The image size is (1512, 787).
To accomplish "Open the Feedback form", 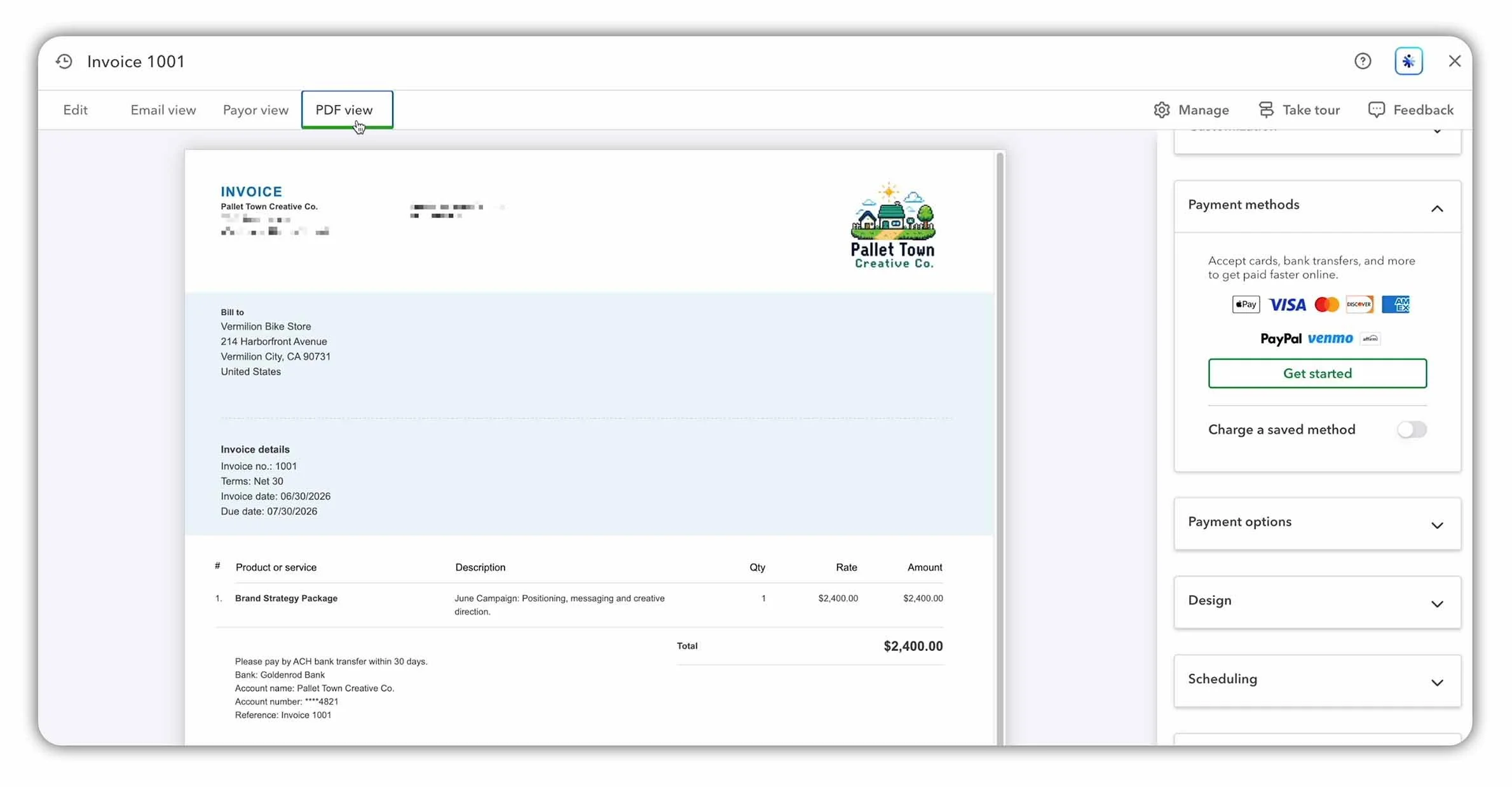I will 1410,110.
